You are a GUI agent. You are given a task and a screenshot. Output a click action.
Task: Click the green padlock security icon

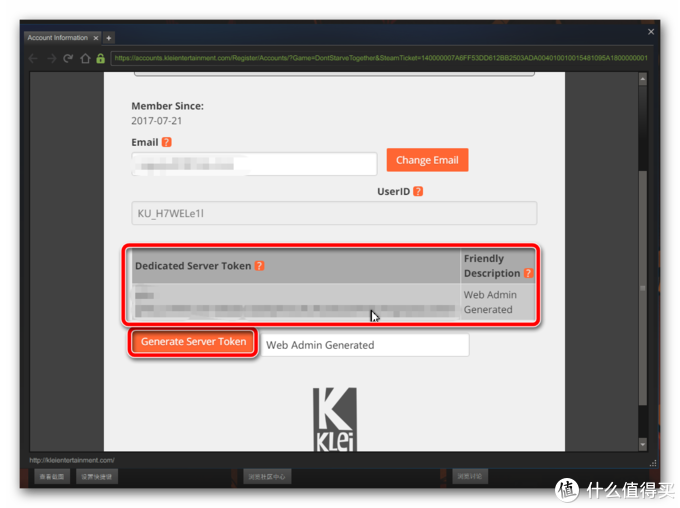click(x=101, y=58)
